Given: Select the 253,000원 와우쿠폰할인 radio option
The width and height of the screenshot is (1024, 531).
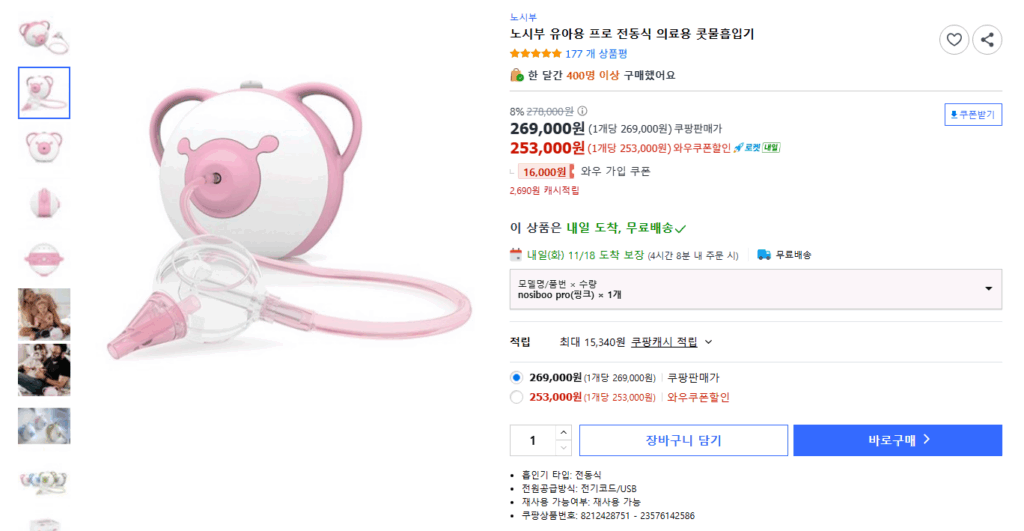Looking at the screenshot, I should pos(516,397).
